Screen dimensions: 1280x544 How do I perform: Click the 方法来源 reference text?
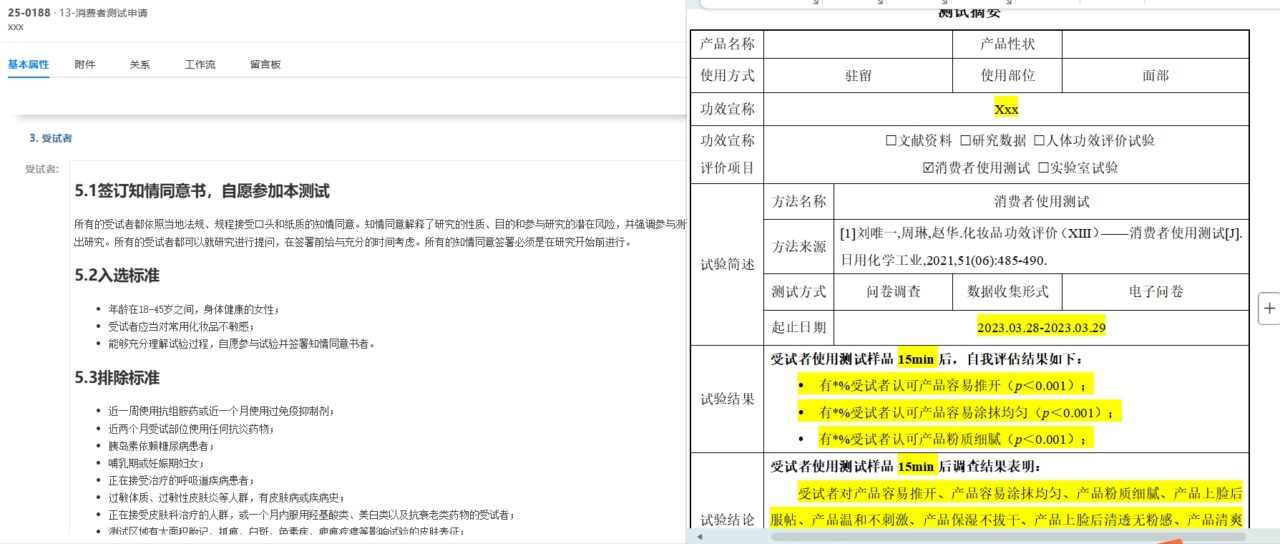click(1041, 246)
